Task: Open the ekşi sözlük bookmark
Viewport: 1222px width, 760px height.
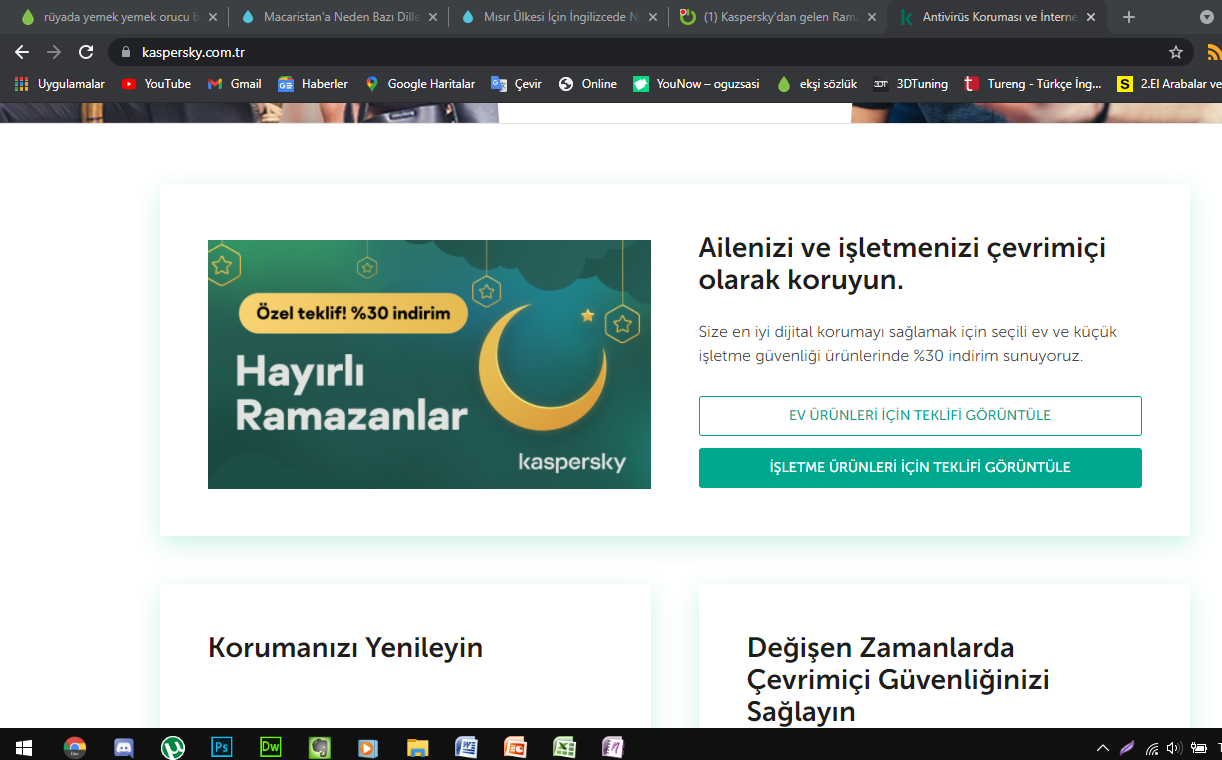Action: pyautogui.click(x=817, y=84)
